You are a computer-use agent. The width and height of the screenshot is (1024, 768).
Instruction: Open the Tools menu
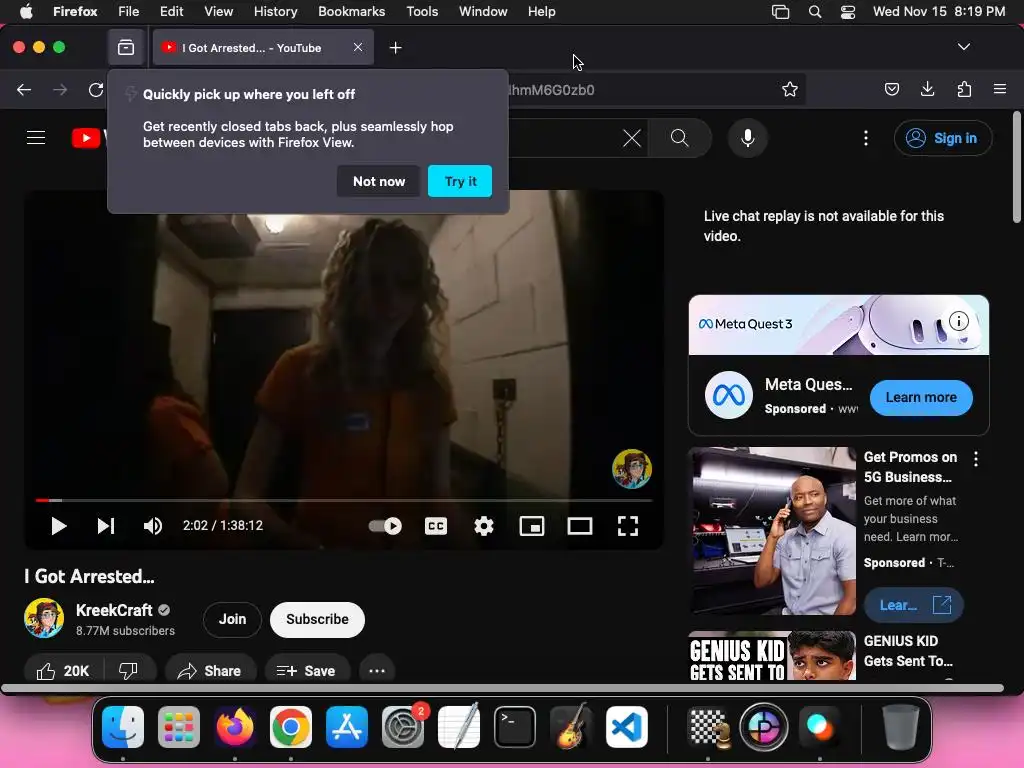pyautogui.click(x=422, y=11)
